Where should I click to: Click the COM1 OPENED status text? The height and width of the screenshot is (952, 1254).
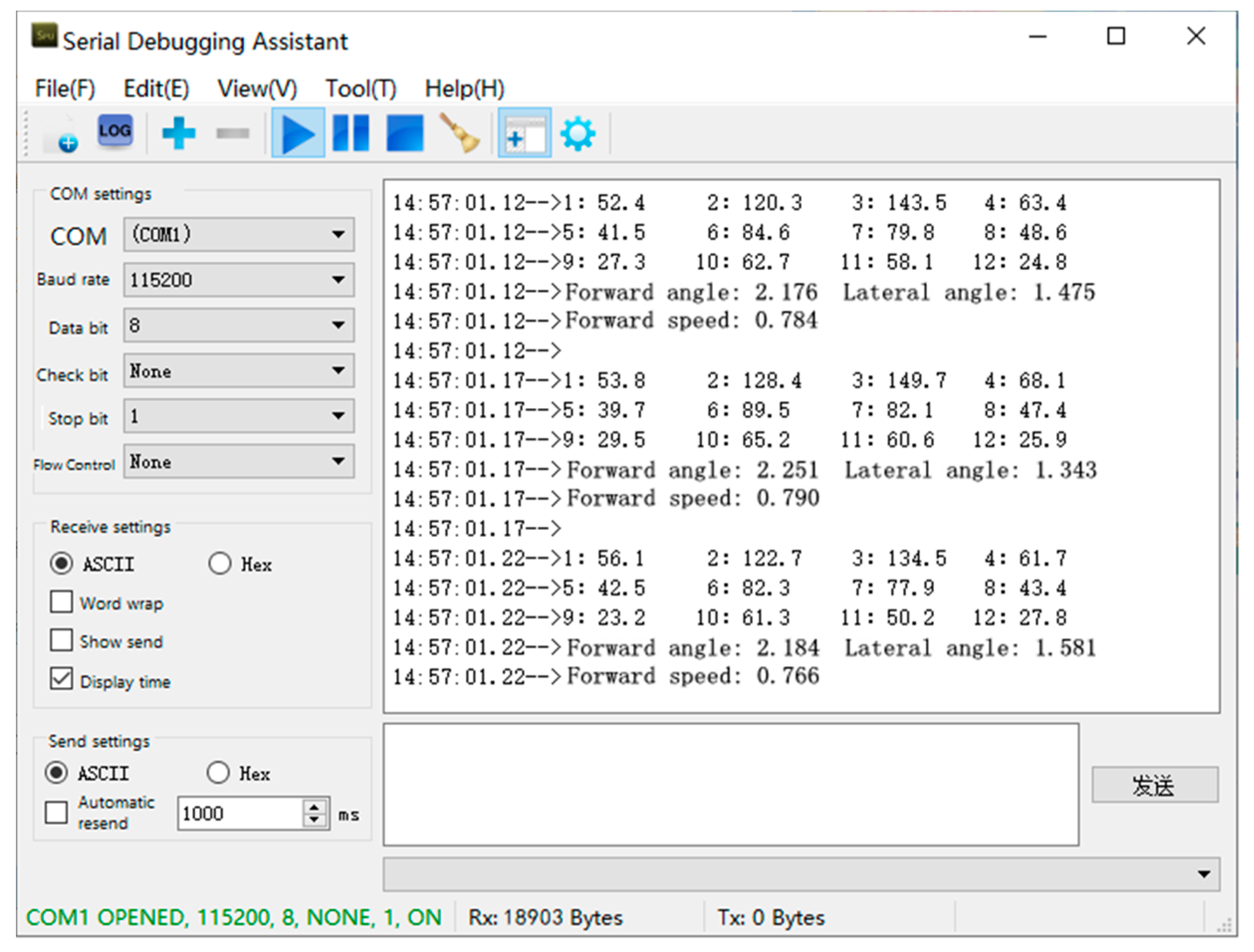(x=233, y=917)
